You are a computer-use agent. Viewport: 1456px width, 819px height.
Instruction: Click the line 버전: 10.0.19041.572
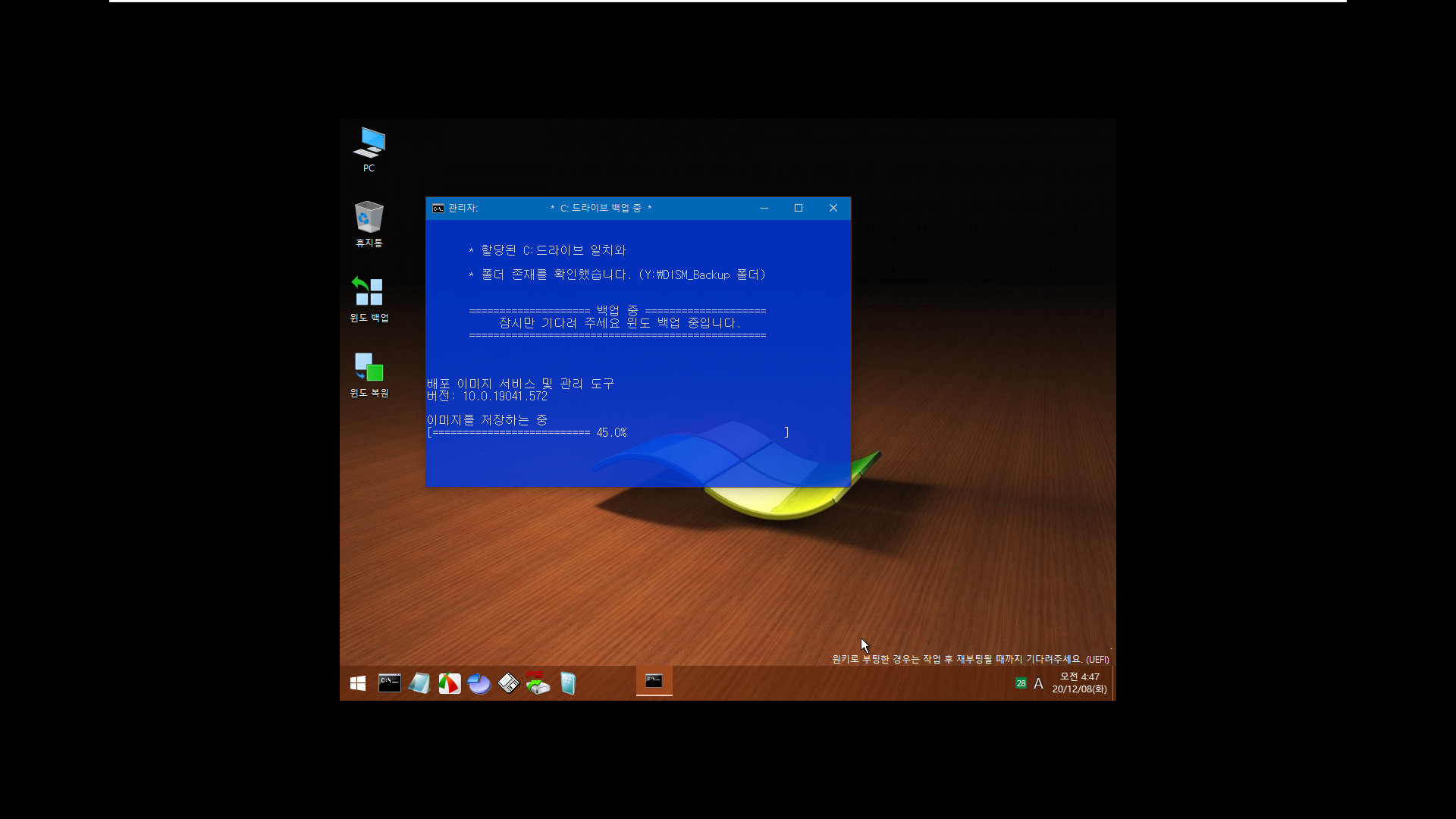tap(487, 396)
